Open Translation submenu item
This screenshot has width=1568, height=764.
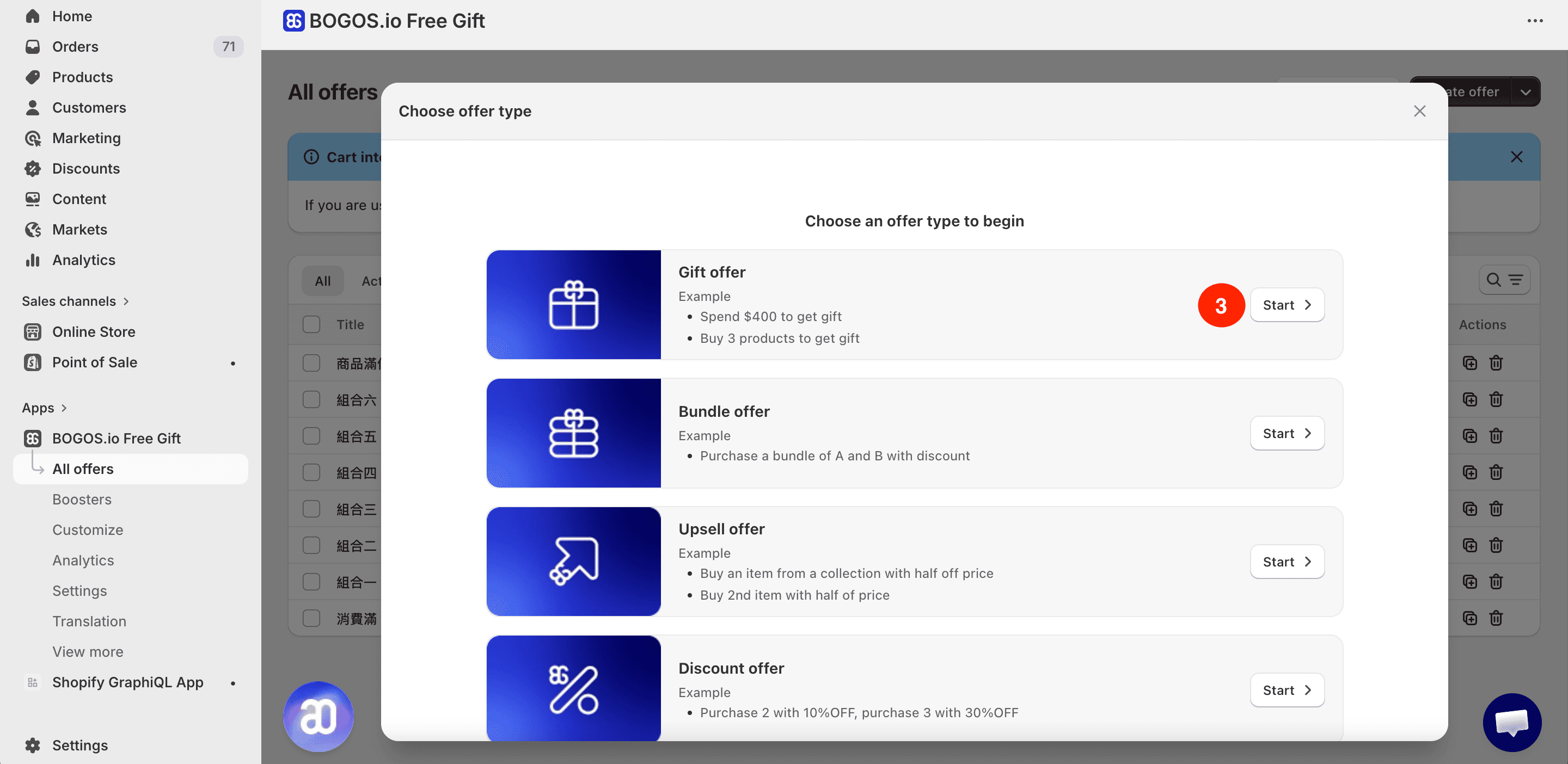point(89,621)
